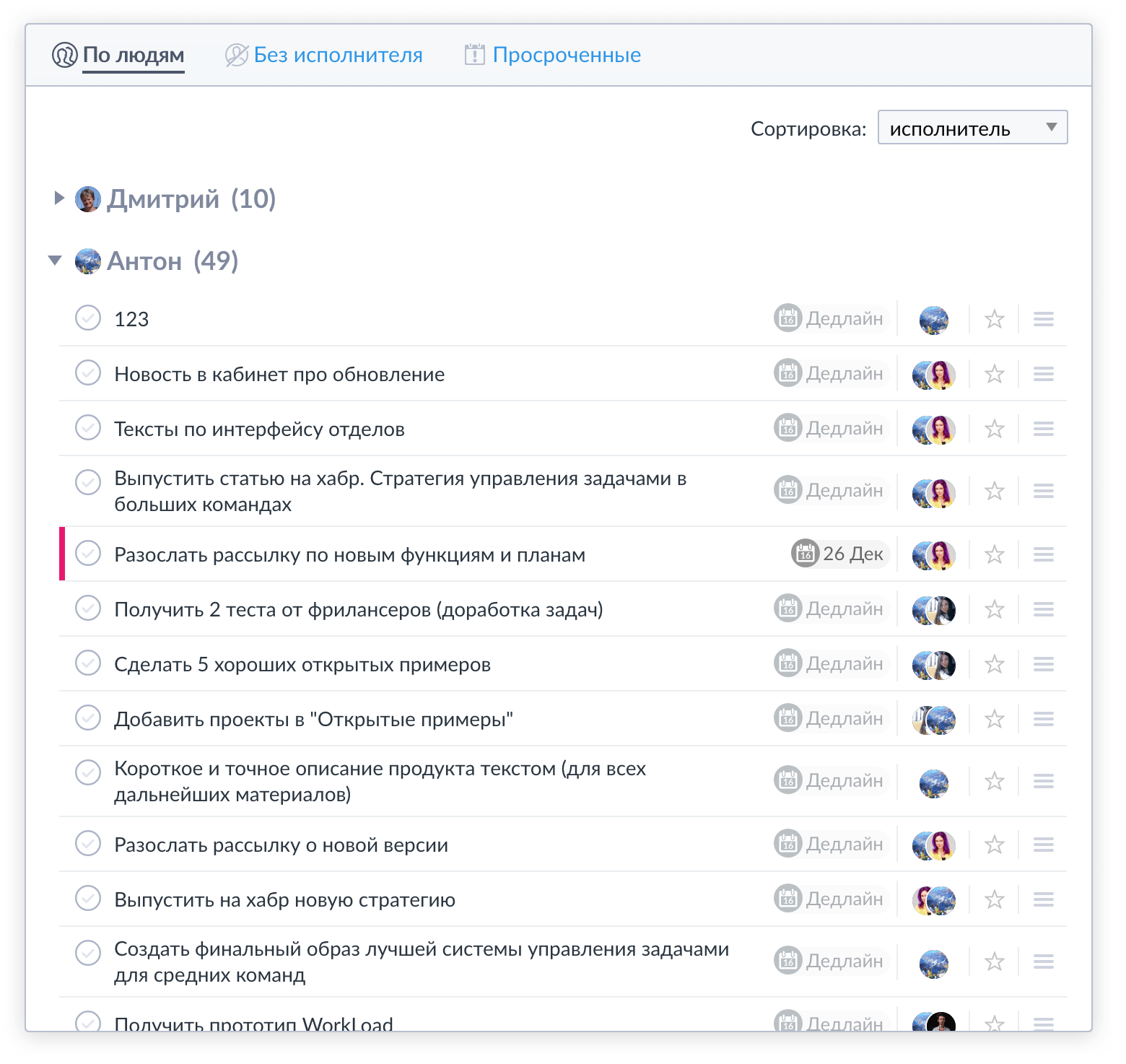Image resolution: width=1126 pixels, height=1064 pixels.
Task: Open menu for 'Сделать 5 хороших открытых примеров'
Action: coord(1043,663)
